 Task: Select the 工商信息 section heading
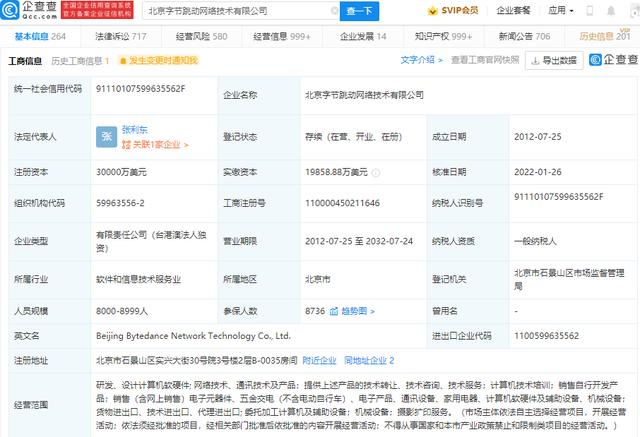pyautogui.click(x=25, y=61)
